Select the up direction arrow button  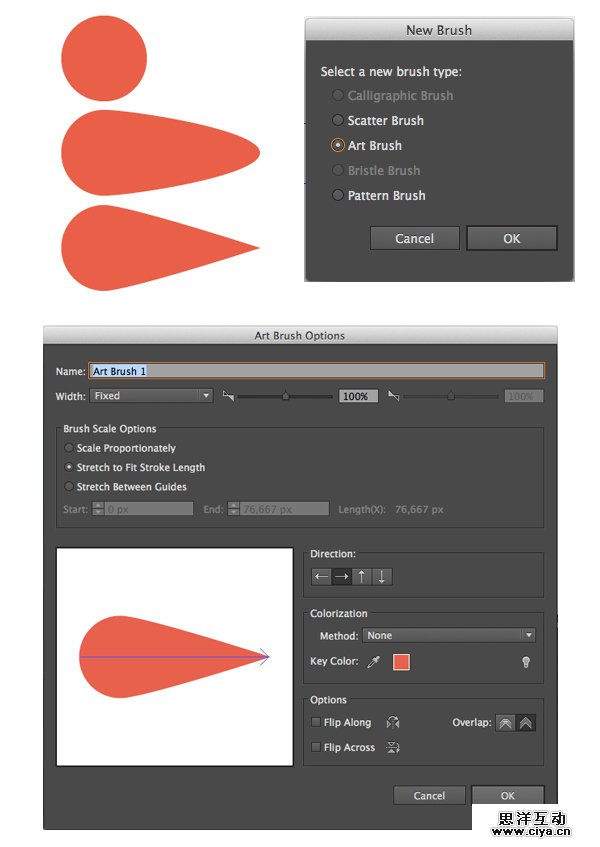[x=362, y=576]
